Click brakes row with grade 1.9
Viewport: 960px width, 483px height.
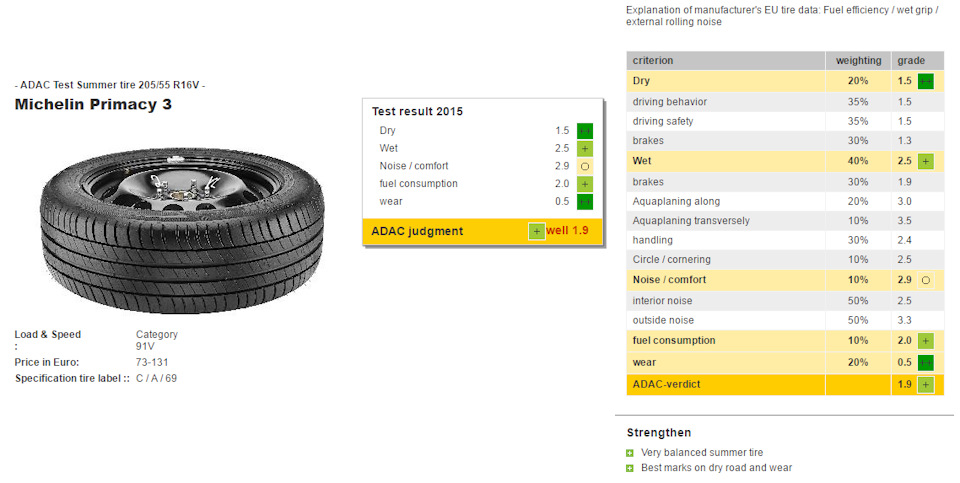pos(785,182)
